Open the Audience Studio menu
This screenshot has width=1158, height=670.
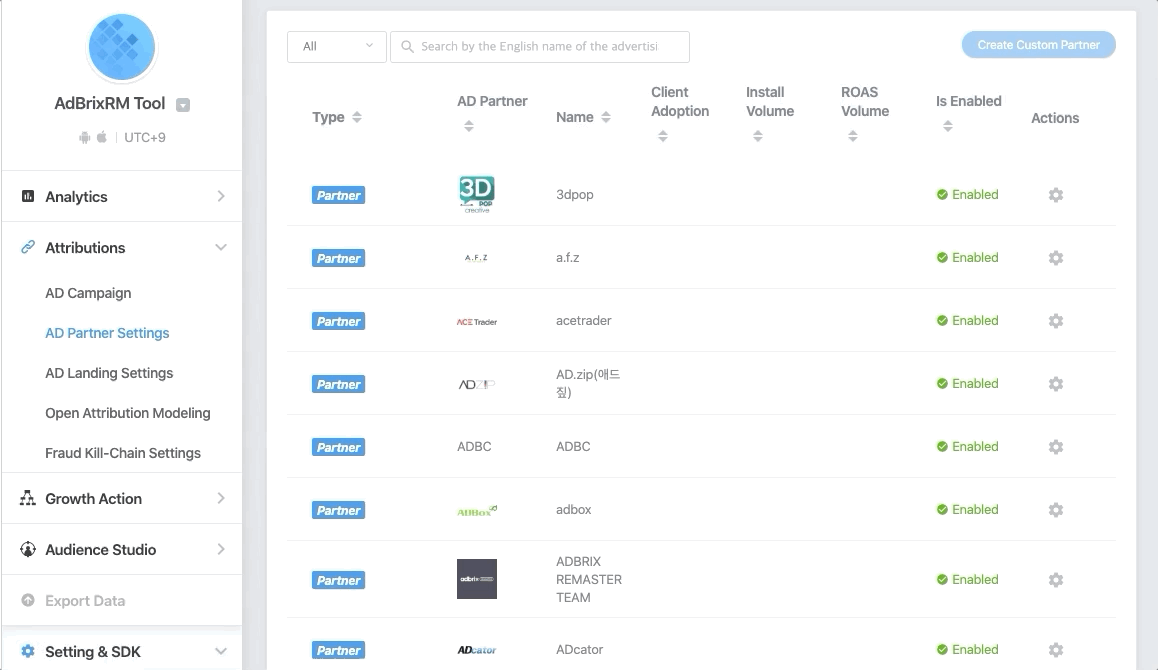click(122, 550)
